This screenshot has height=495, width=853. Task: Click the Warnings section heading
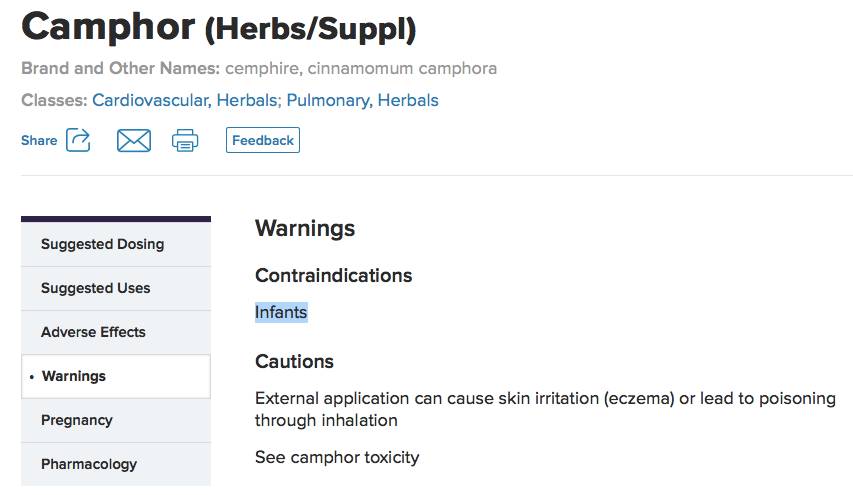click(x=305, y=228)
